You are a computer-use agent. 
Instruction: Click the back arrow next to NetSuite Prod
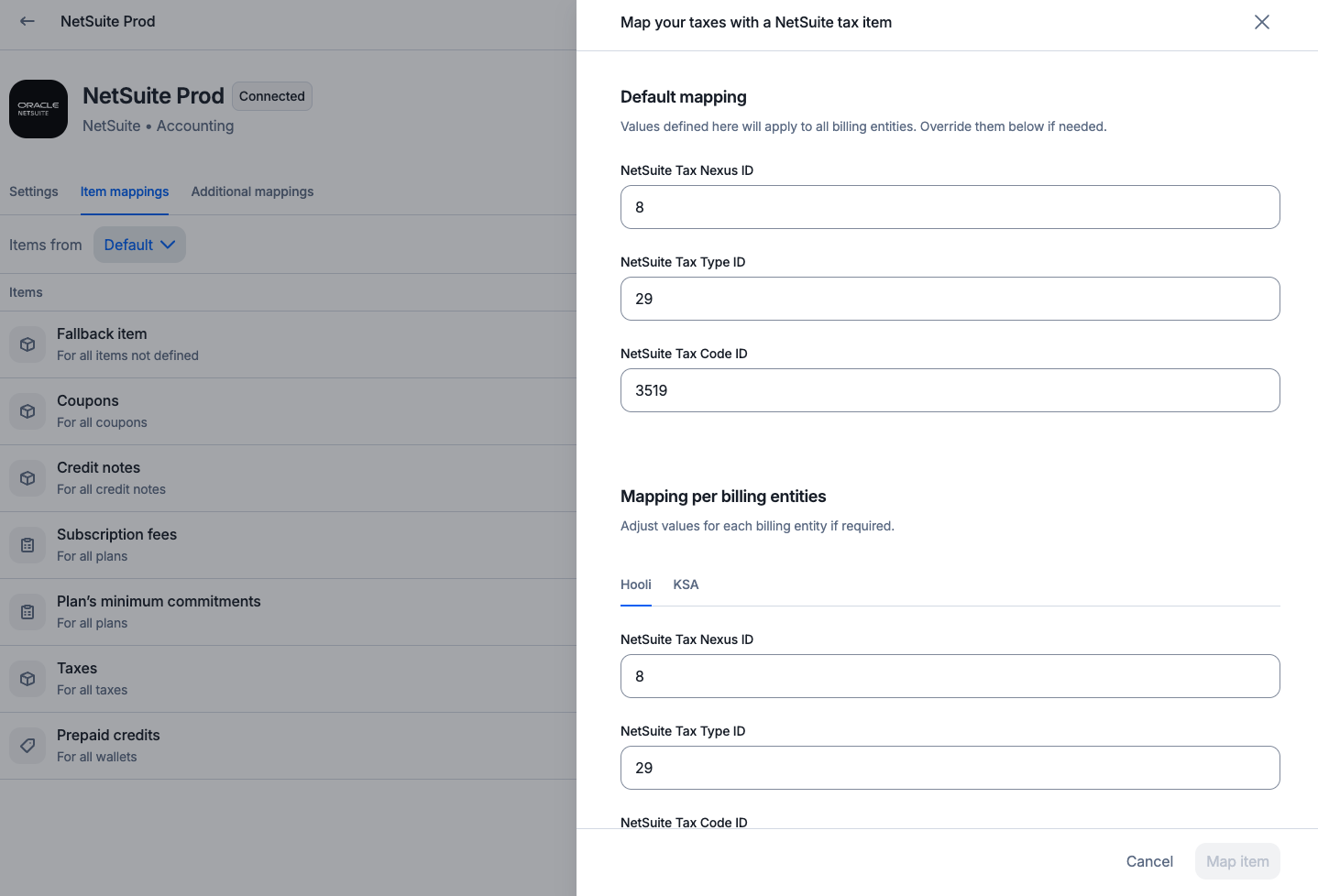[27, 21]
